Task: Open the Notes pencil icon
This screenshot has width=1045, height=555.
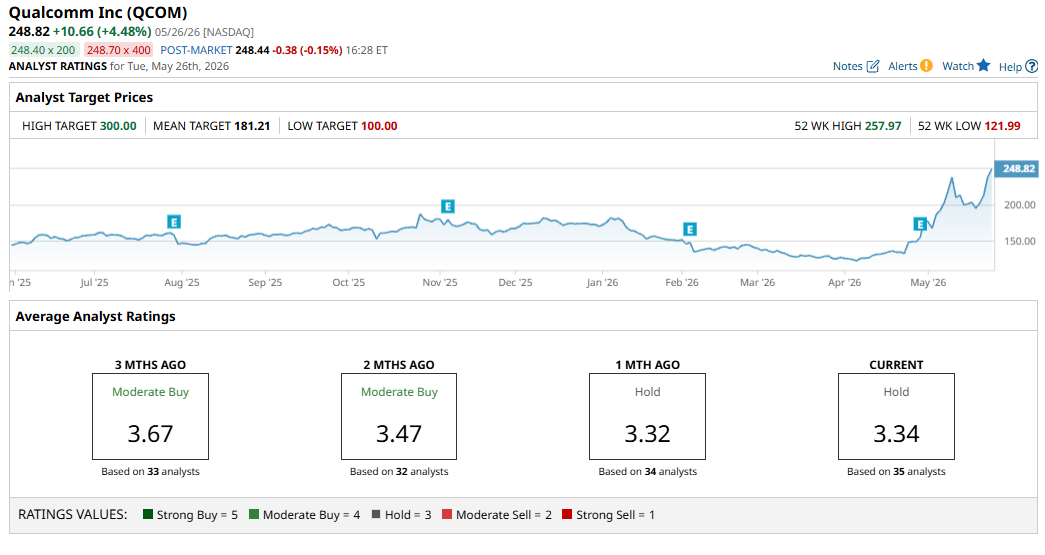Action: [x=872, y=66]
